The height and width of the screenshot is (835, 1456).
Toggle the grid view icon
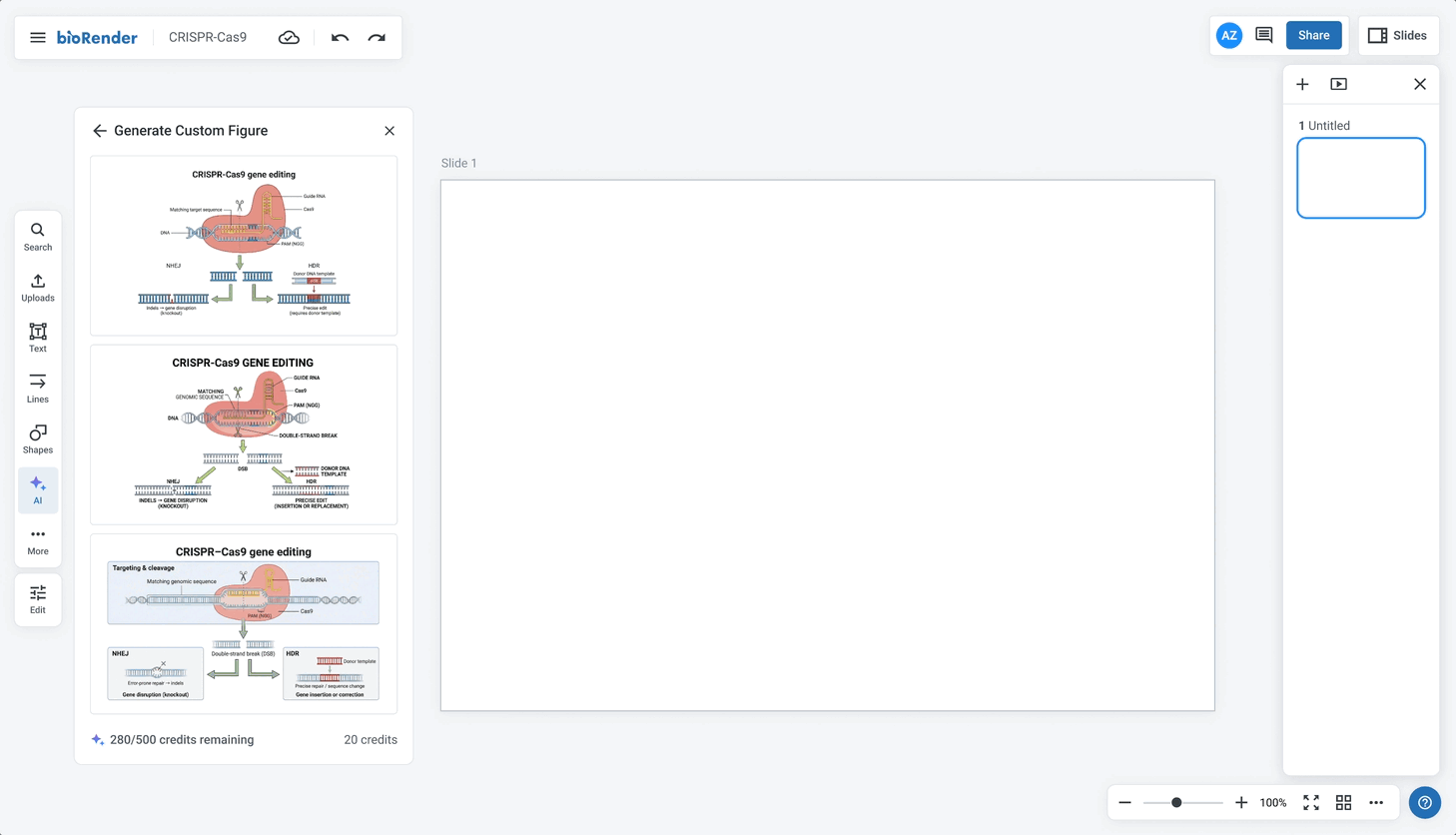(x=1343, y=803)
